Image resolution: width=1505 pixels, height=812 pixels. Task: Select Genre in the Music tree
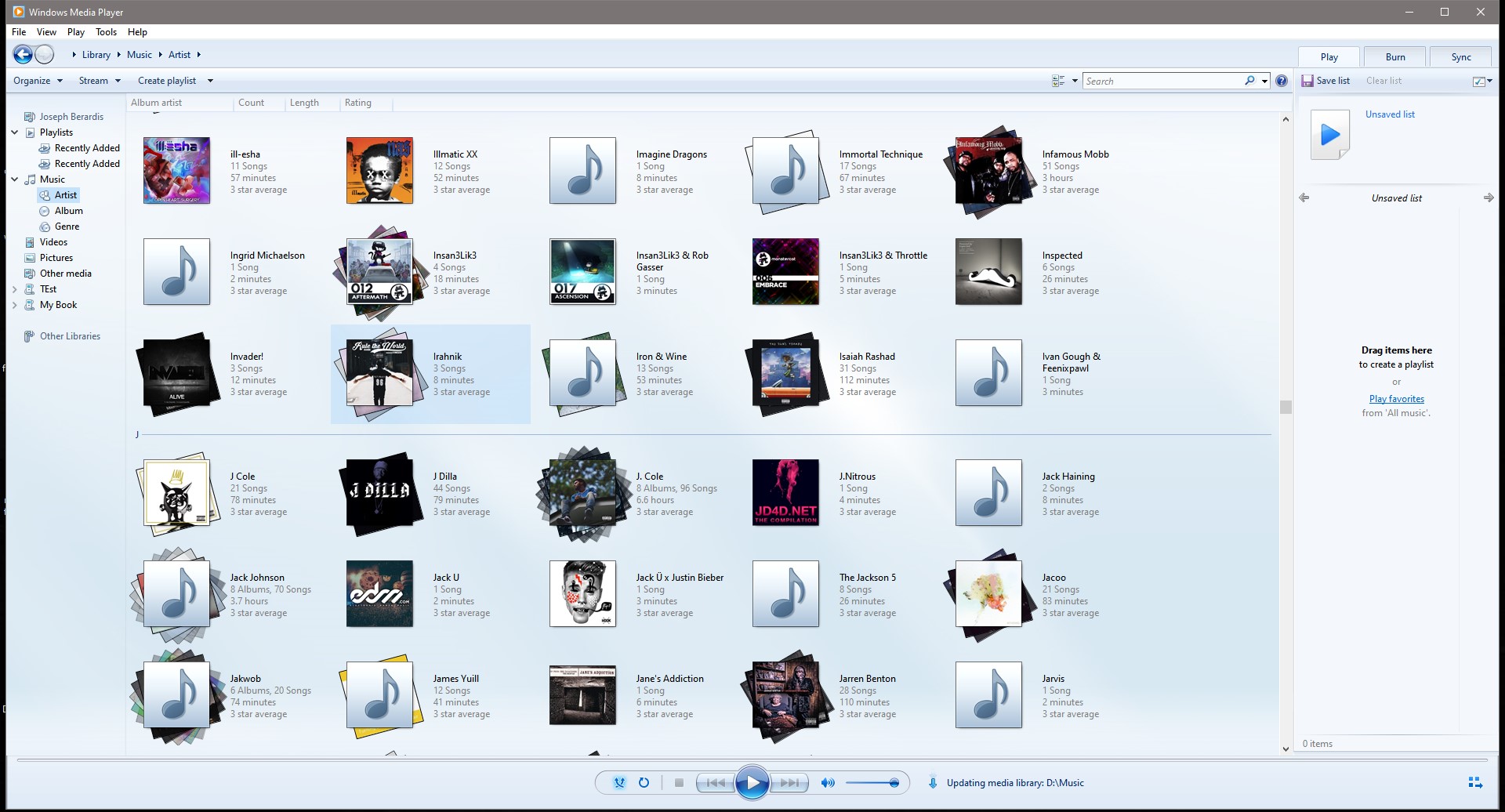[x=67, y=227]
